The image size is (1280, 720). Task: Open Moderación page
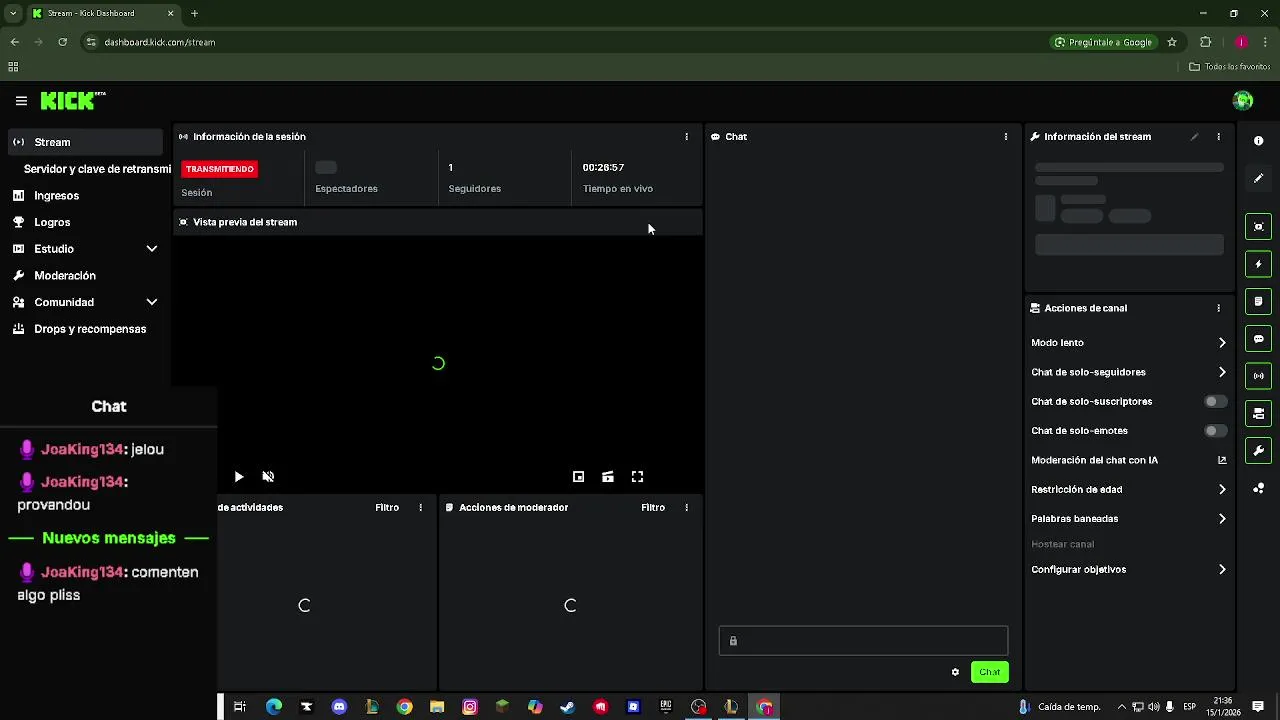pyautogui.click(x=85, y=275)
